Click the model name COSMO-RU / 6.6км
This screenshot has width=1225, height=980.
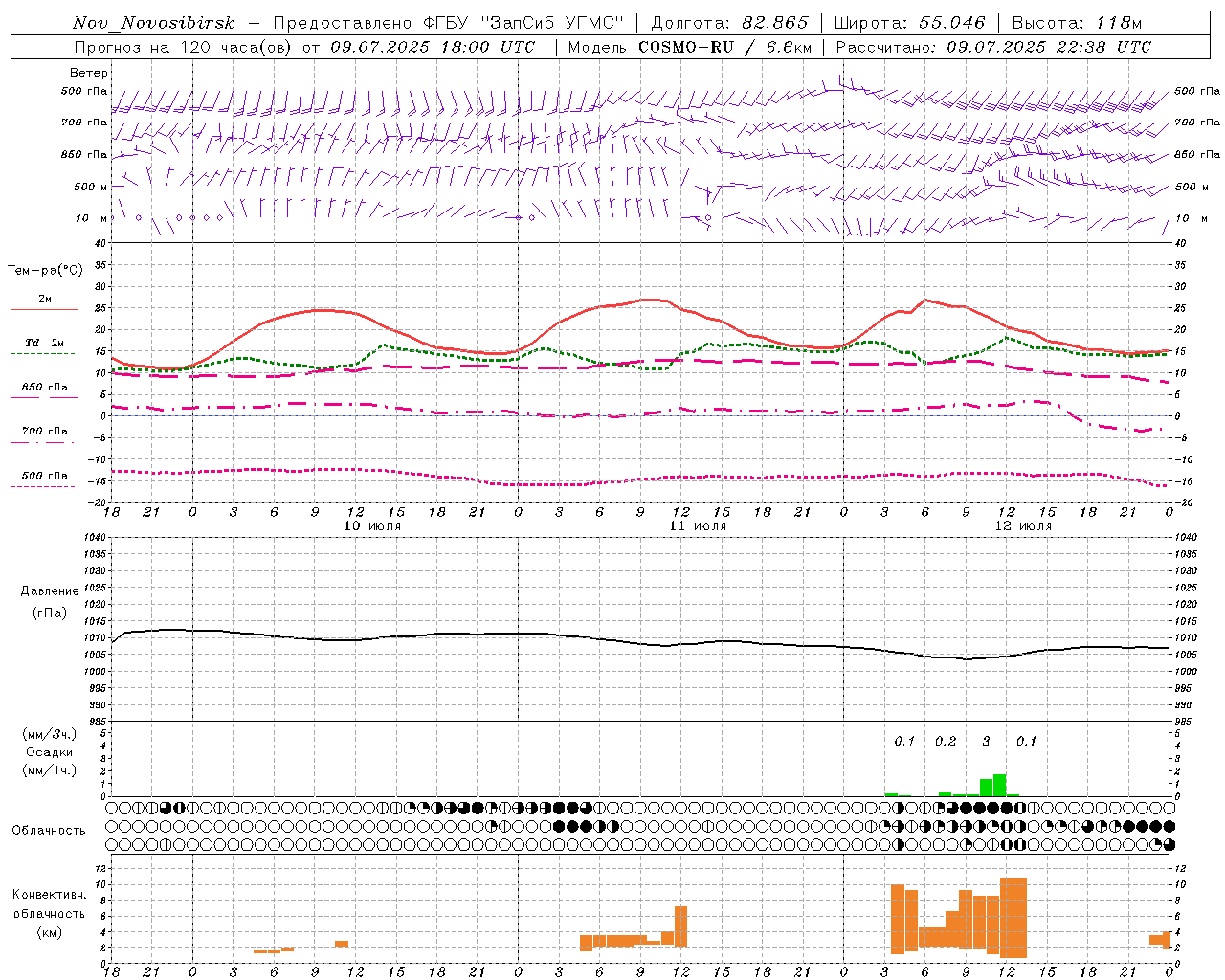tap(725, 47)
